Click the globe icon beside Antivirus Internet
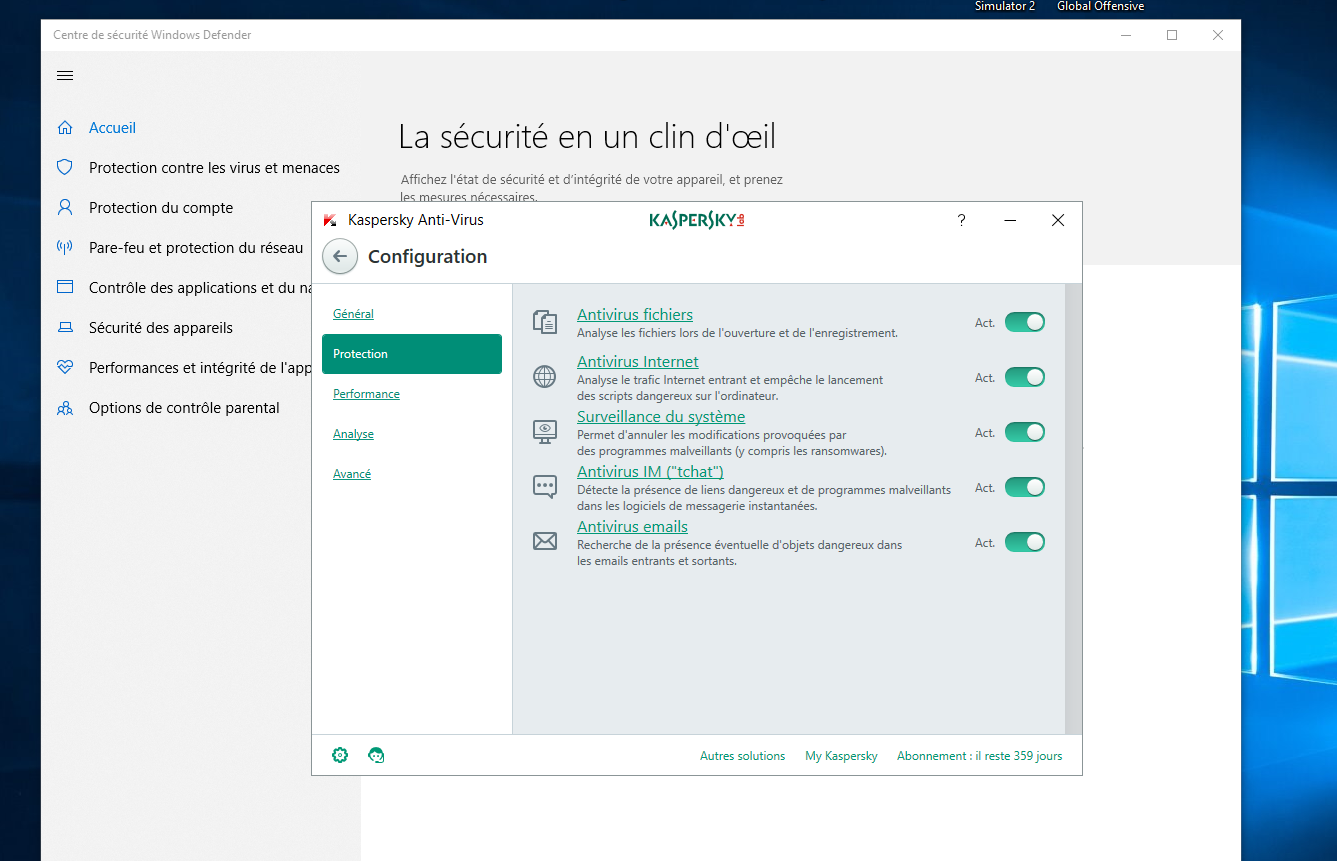 pyautogui.click(x=545, y=377)
